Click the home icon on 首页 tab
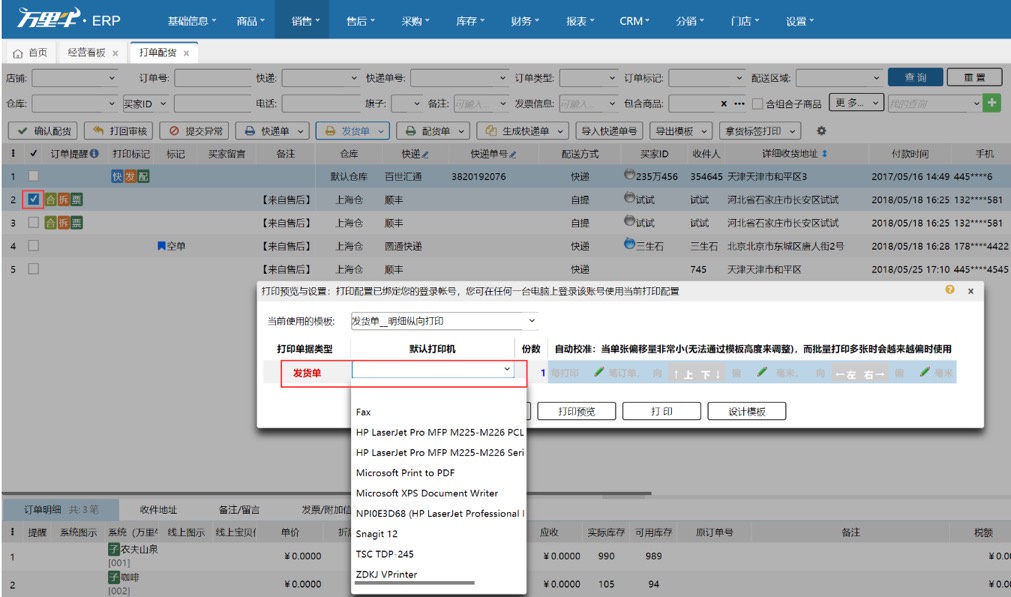Screen dimensions: 1011x597 [18, 53]
